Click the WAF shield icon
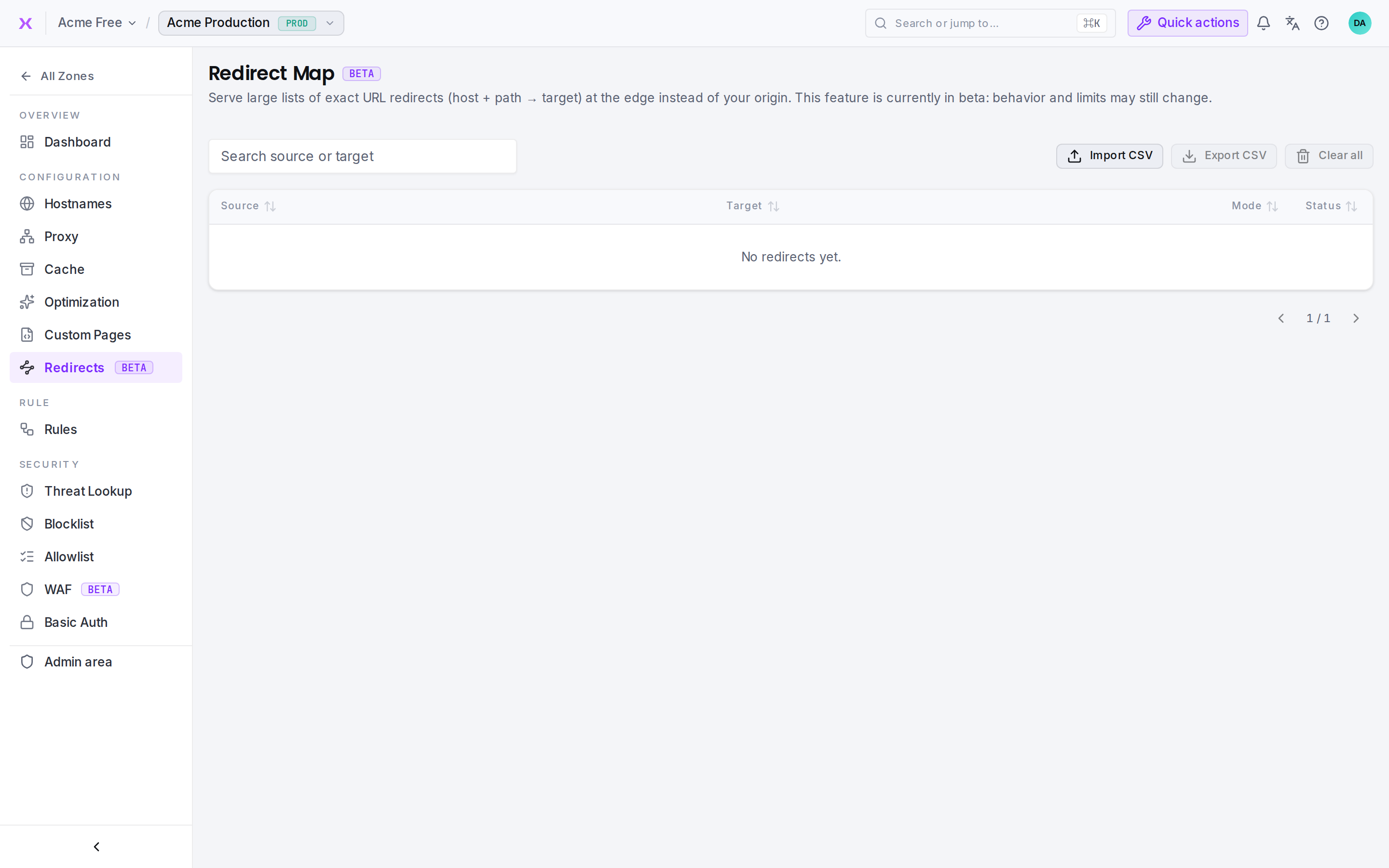The height and width of the screenshot is (868, 1389). click(27, 590)
